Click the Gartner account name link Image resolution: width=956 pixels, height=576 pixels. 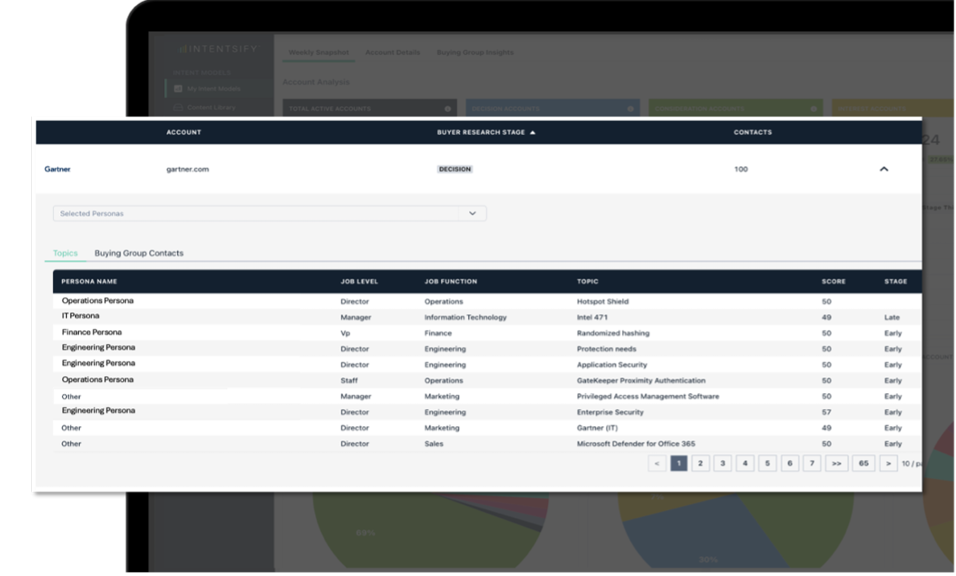tap(58, 169)
